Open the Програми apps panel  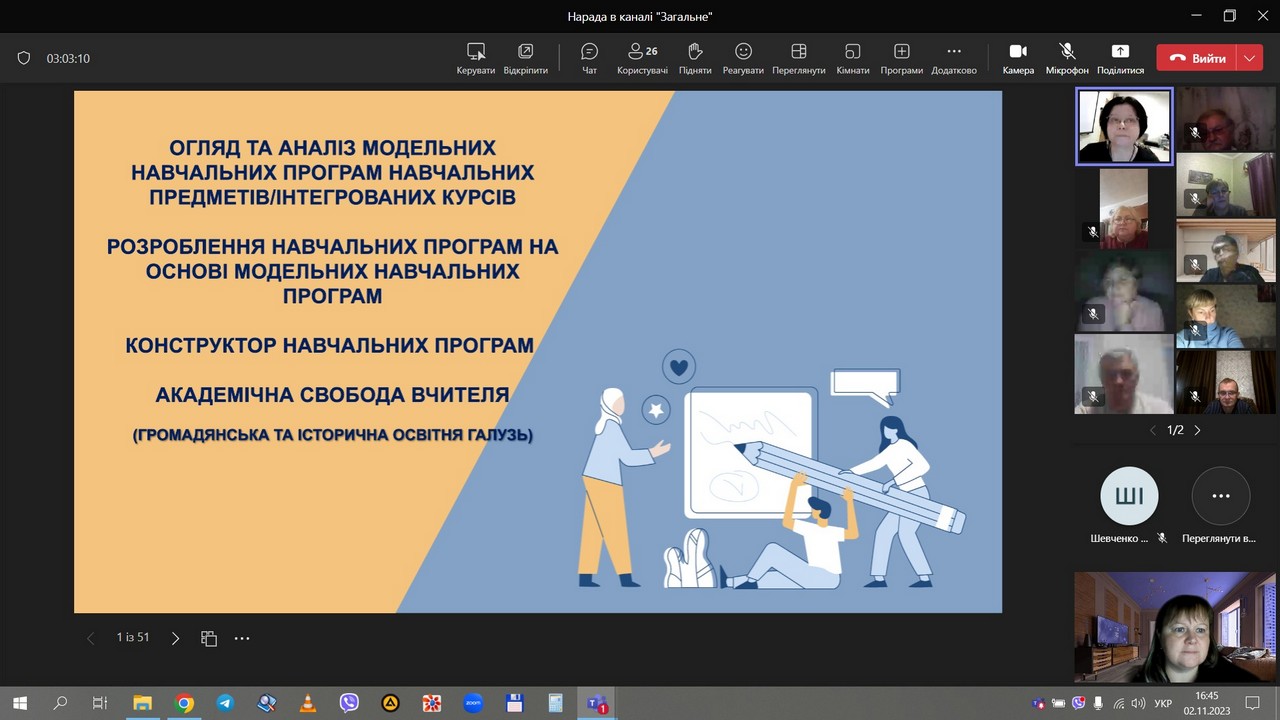coord(901,58)
